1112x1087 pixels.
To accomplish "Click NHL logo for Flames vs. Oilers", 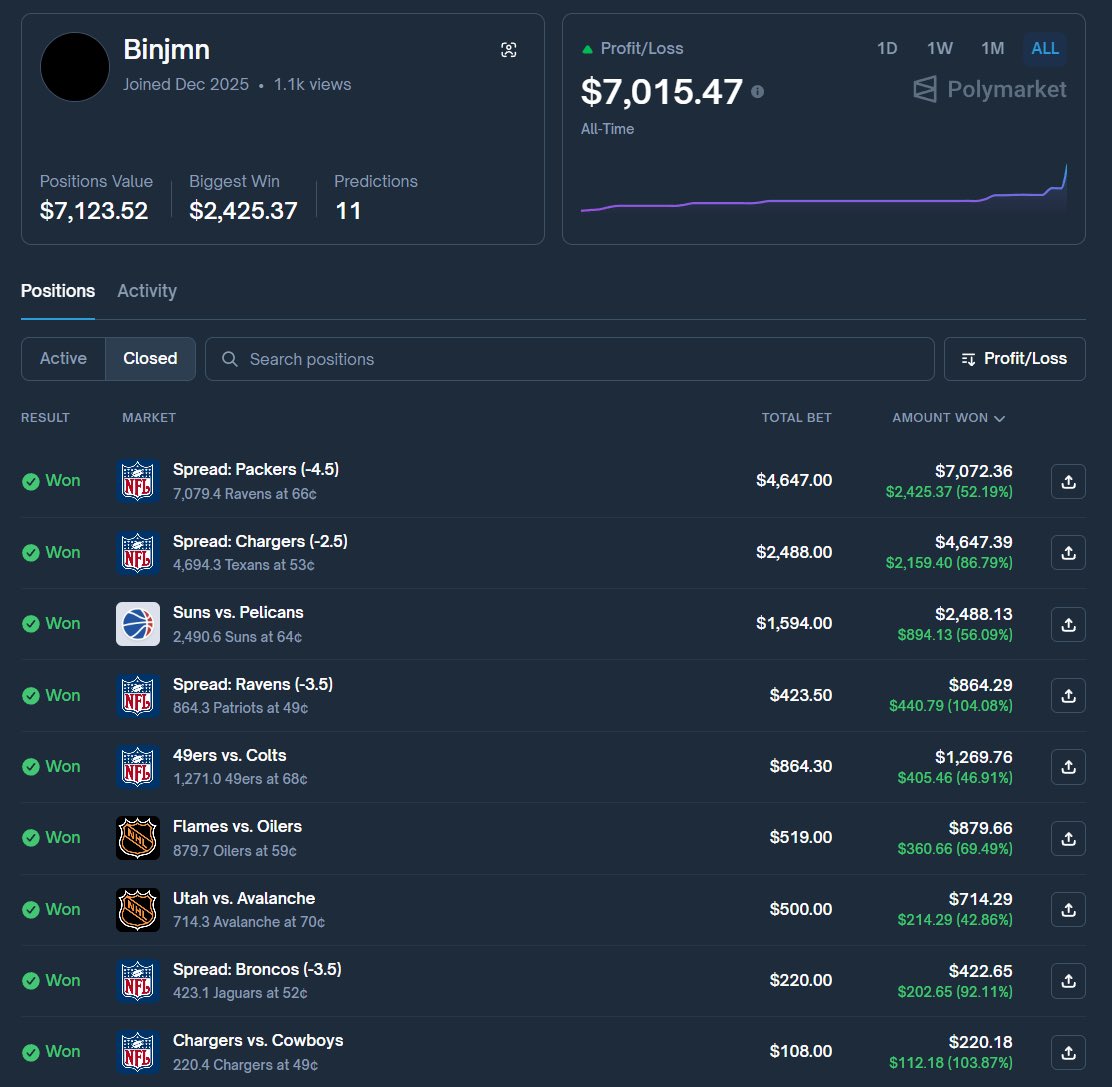I will click(138, 837).
